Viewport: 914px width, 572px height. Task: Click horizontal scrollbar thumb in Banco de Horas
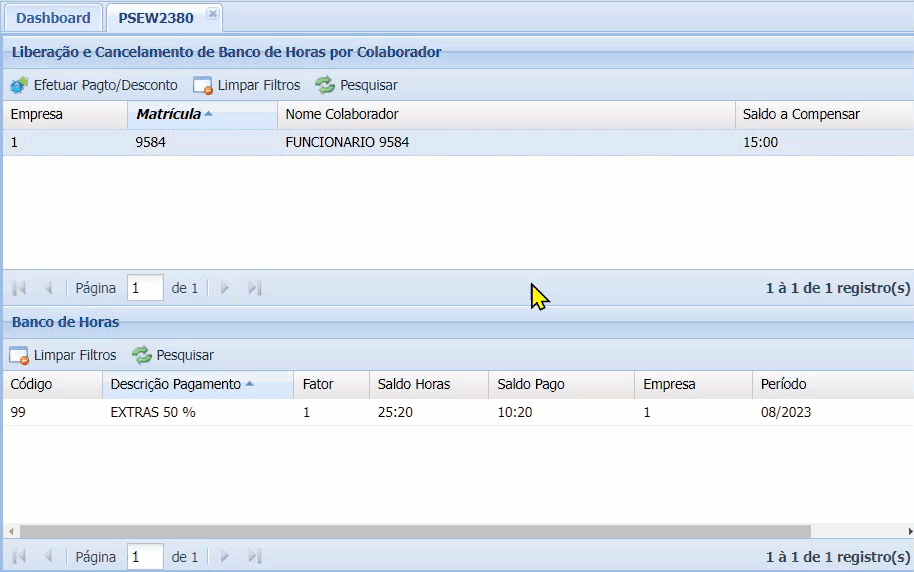click(415, 531)
